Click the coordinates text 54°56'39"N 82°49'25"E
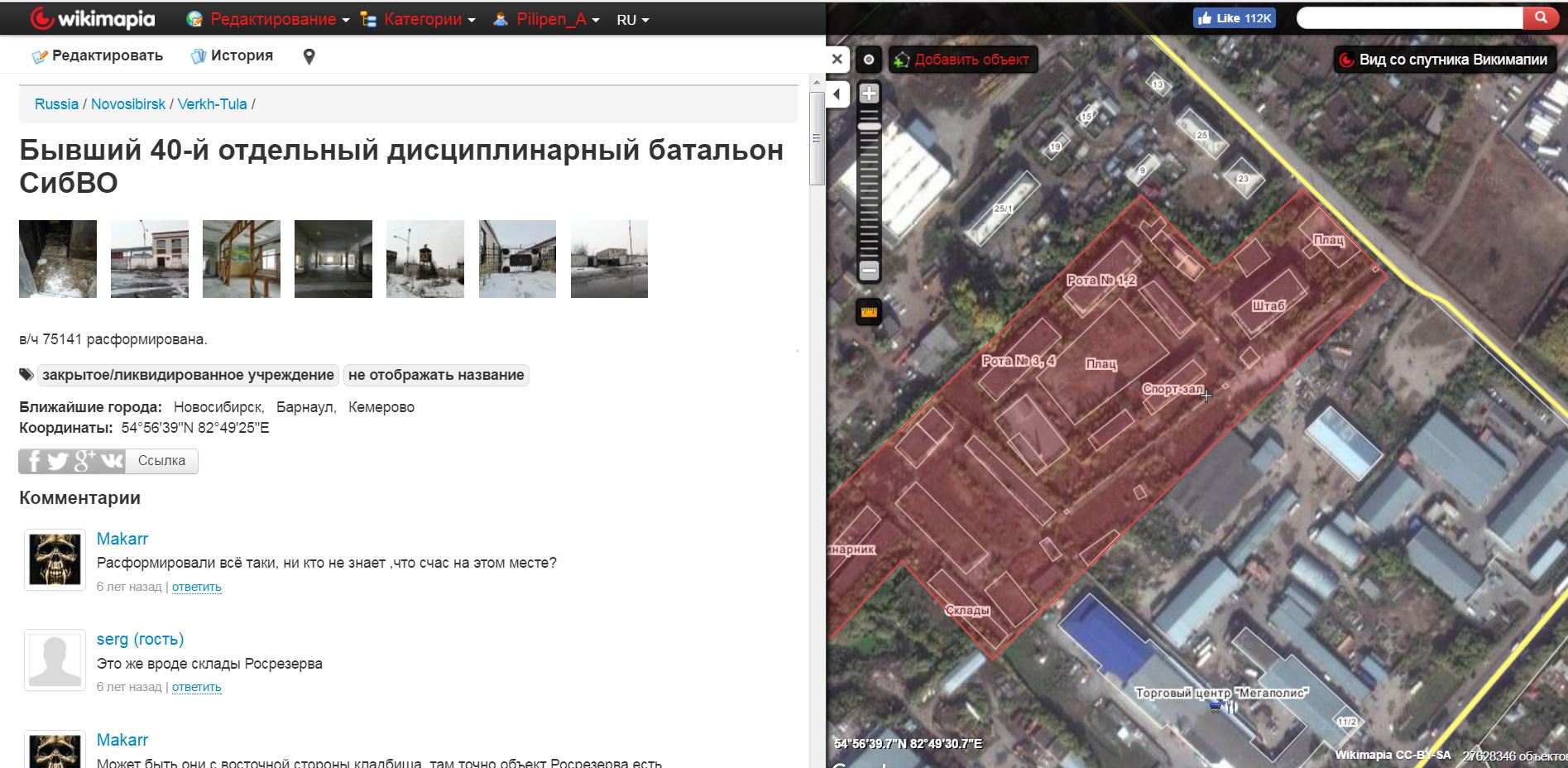Viewport: 1568px width, 768px height. [195, 428]
